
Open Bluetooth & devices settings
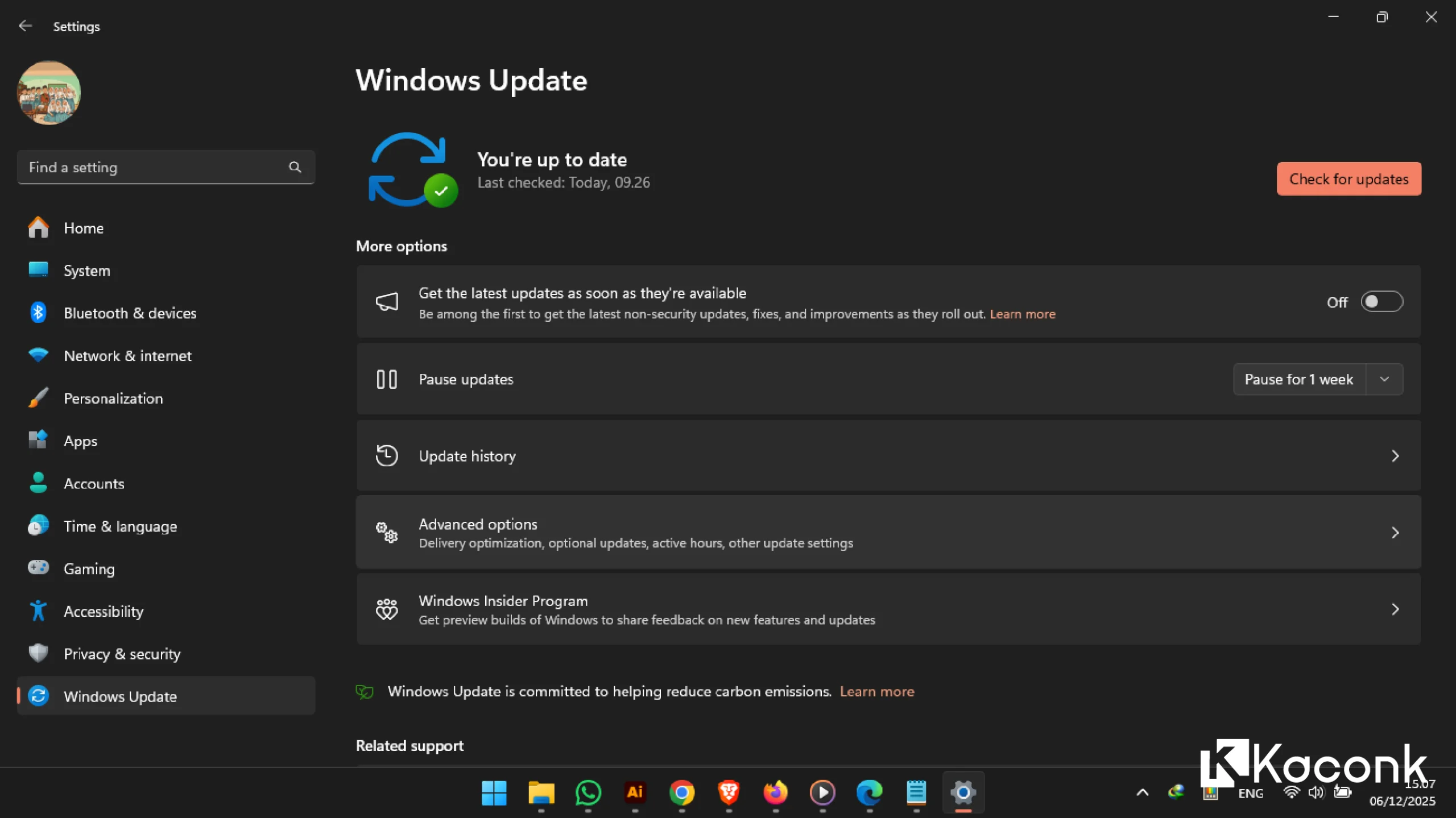coord(130,313)
